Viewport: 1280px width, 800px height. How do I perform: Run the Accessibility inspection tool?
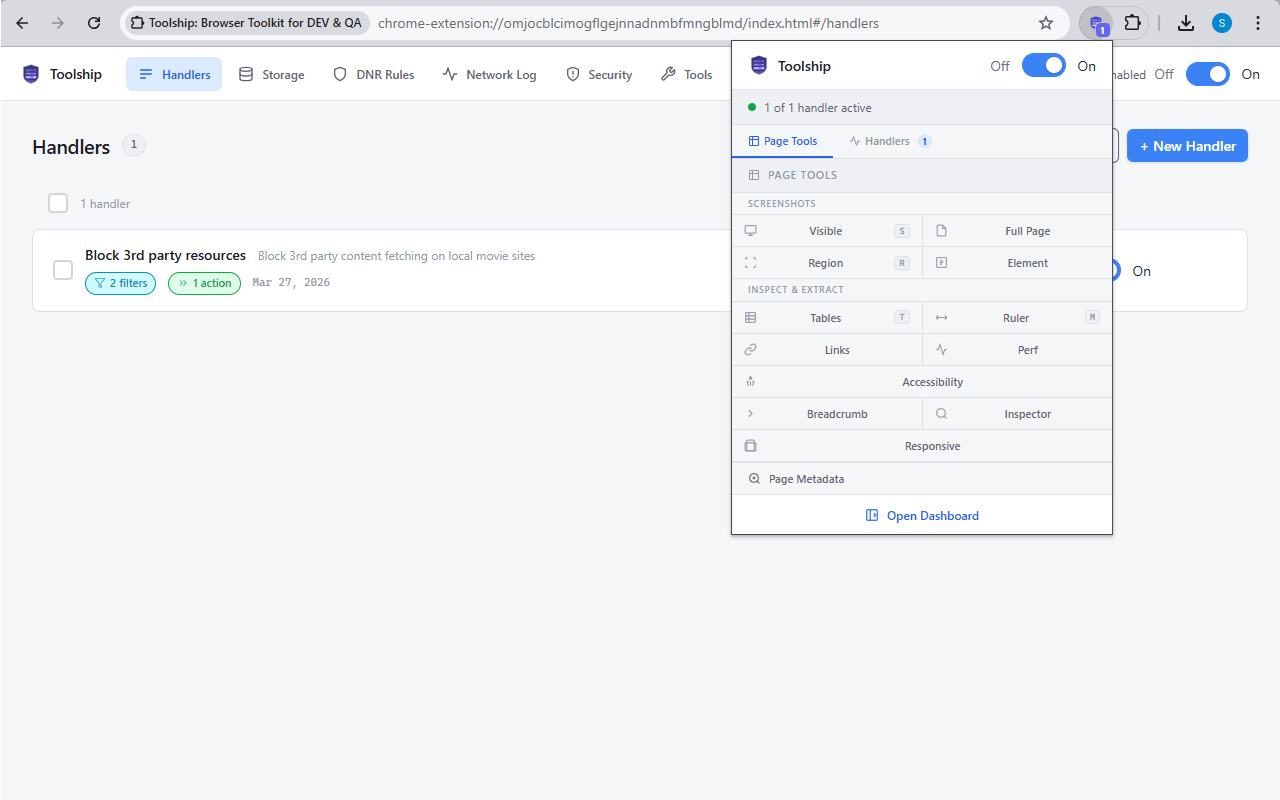coord(932,381)
